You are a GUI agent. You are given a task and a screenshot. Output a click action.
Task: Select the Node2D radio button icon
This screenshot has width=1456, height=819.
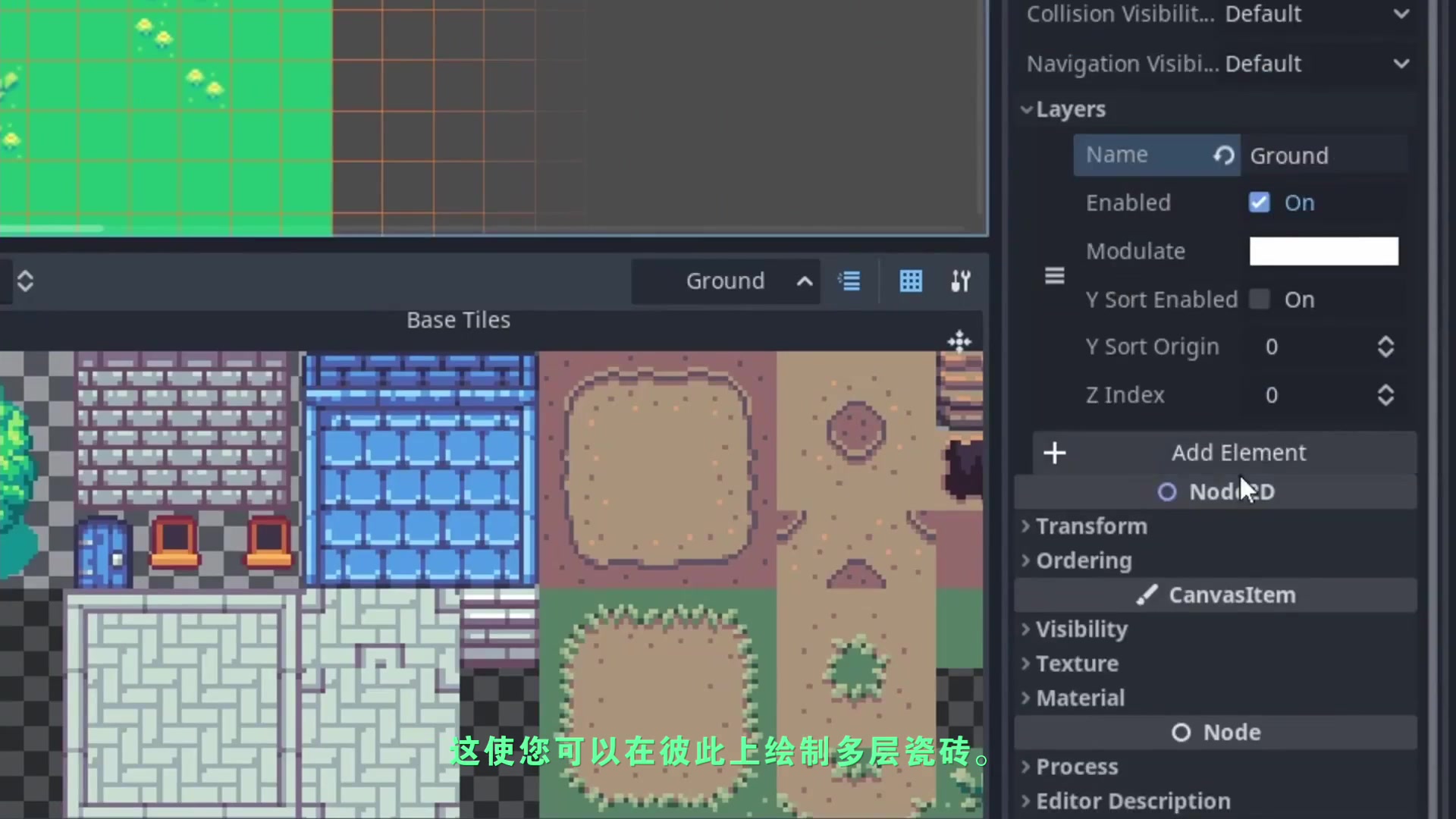1167,491
